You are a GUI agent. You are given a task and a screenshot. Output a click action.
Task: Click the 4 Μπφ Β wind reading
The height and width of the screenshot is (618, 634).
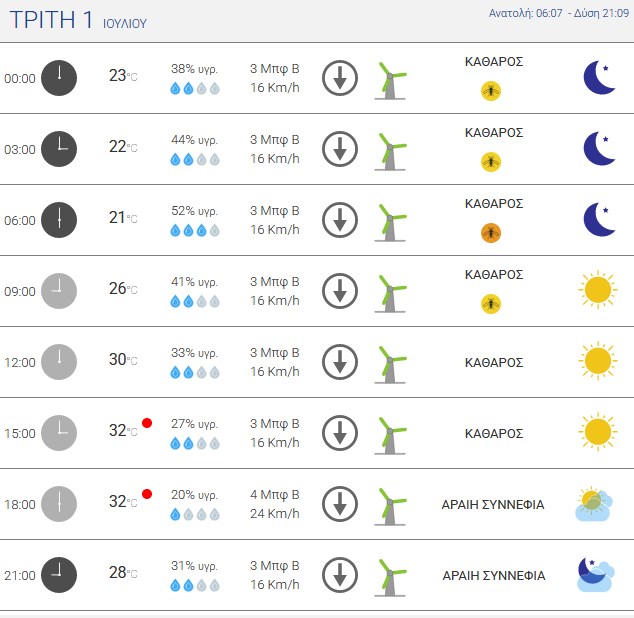274,495
